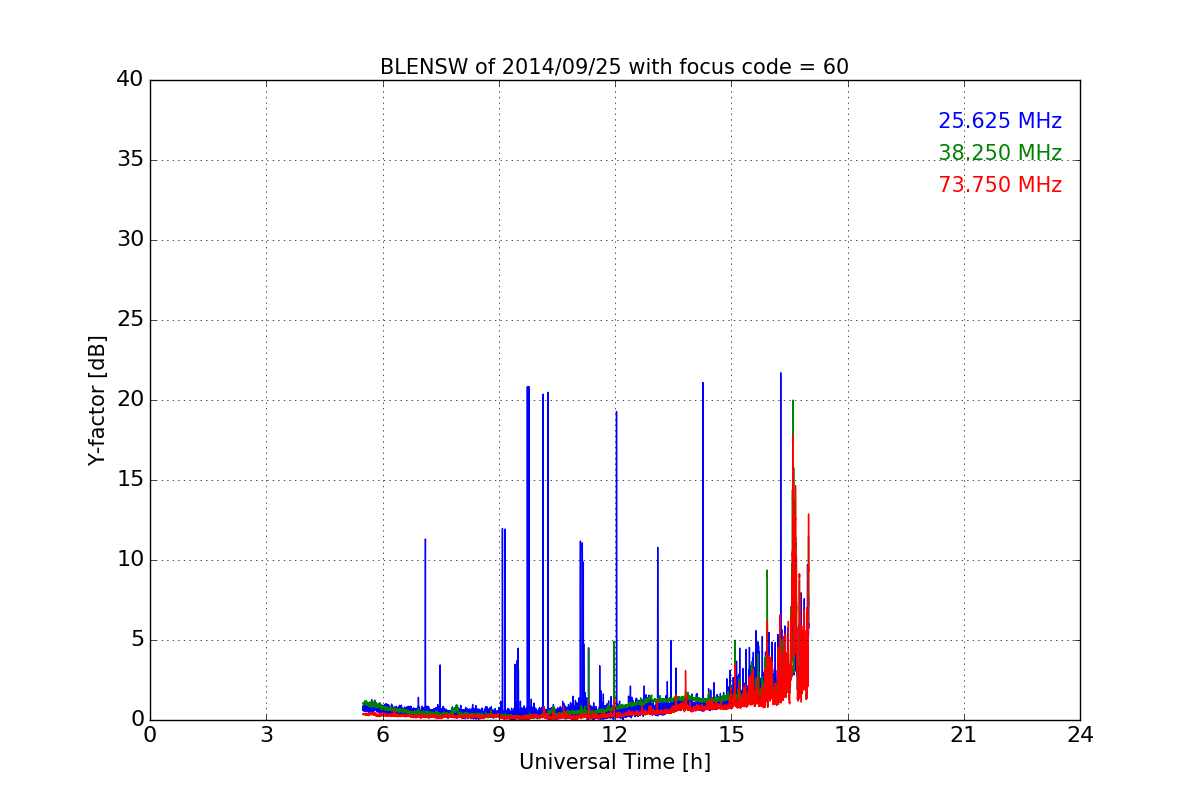The height and width of the screenshot is (800, 1200).
Task: Click the y-axis tick label 25
Action: [x=130, y=320]
